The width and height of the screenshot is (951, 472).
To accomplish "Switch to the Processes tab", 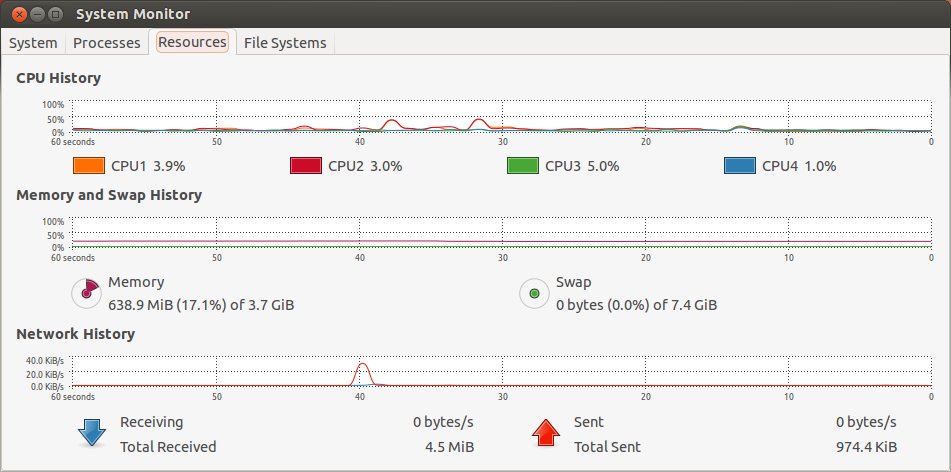I will click(x=107, y=43).
